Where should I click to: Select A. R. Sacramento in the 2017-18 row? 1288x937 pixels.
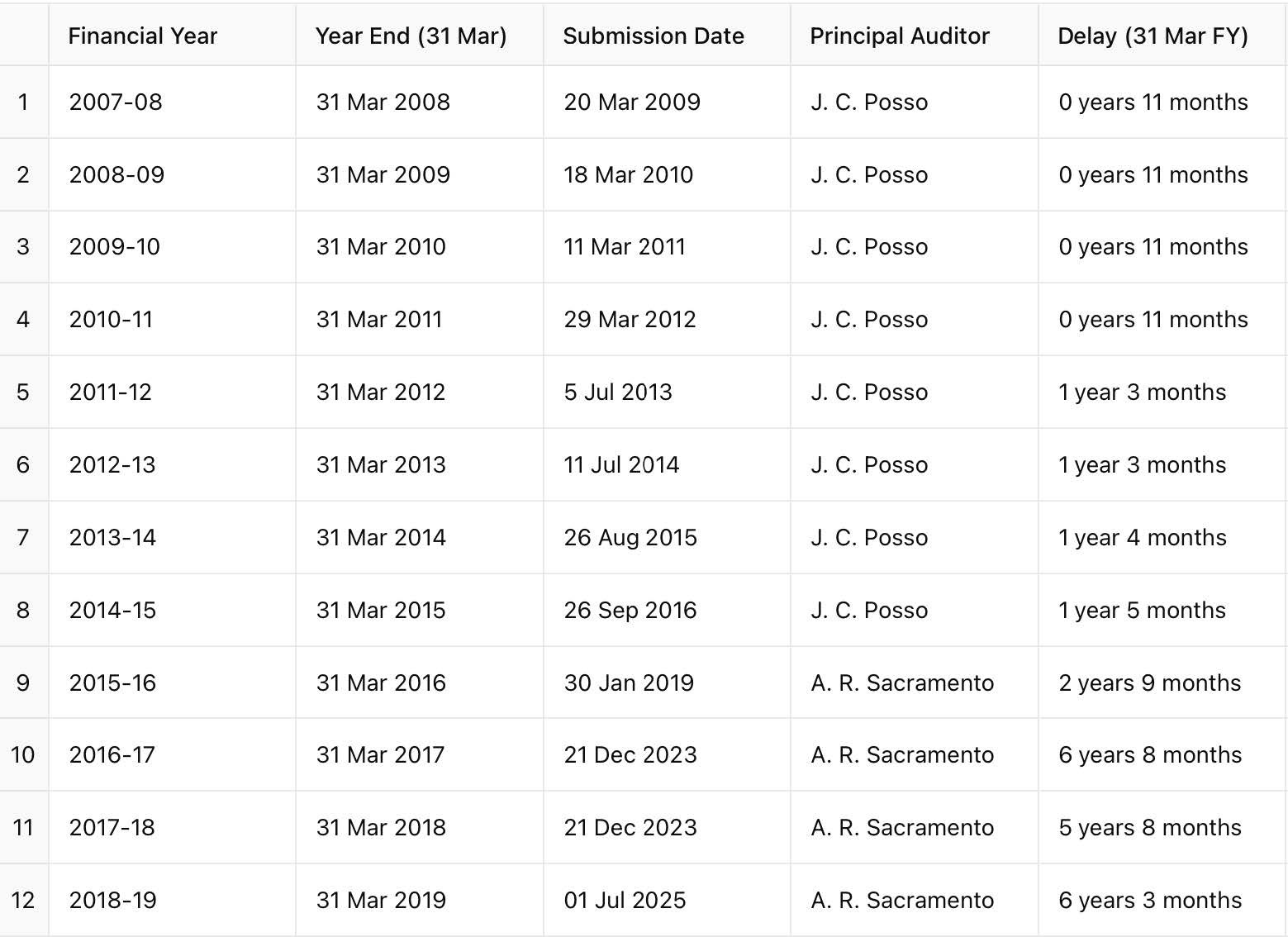[x=902, y=828]
